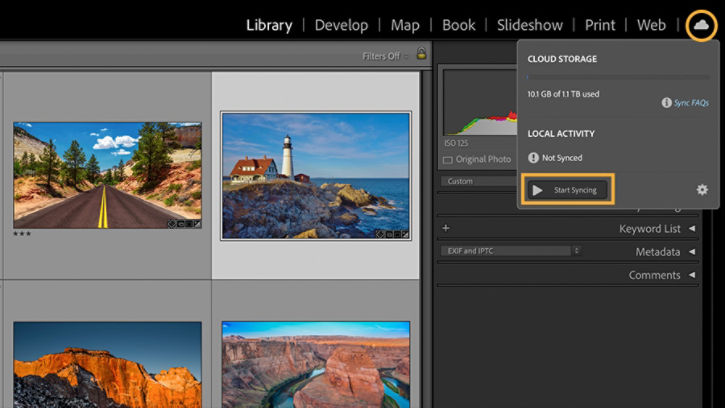Toggle the Original Photo checkbox
The image size is (725, 408).
click(448, 160)
